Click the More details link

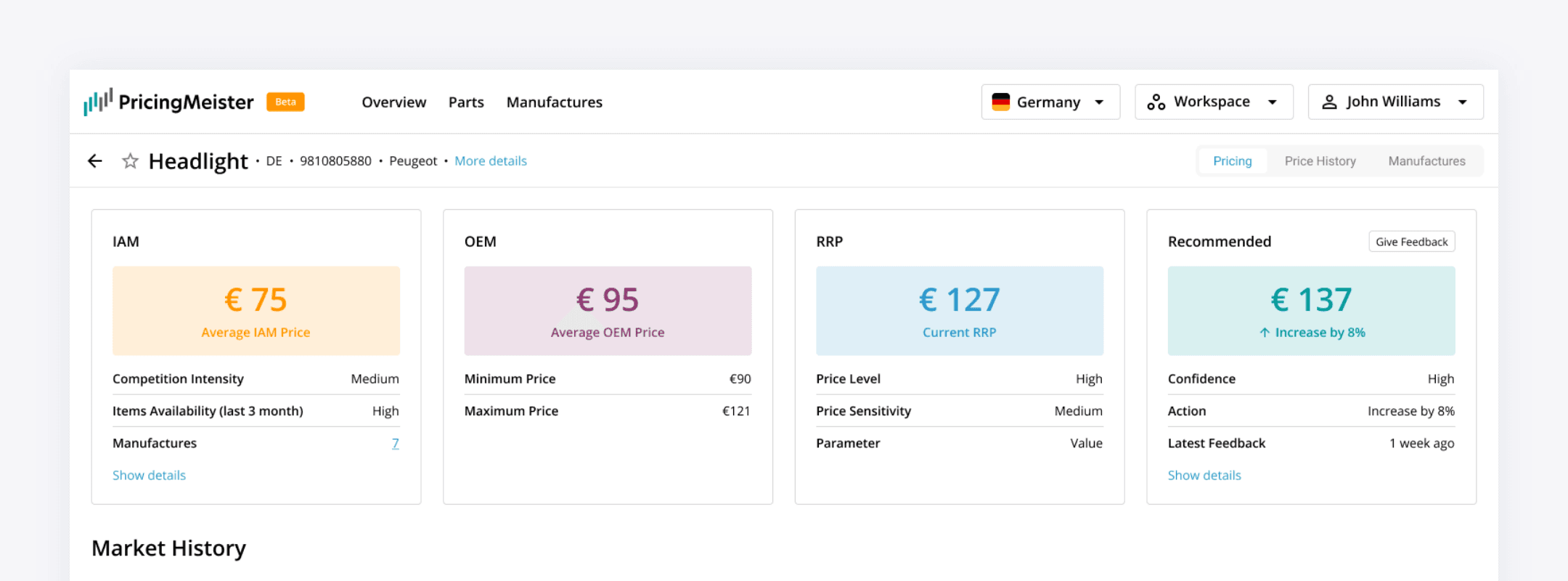click(x=491, y=161)
